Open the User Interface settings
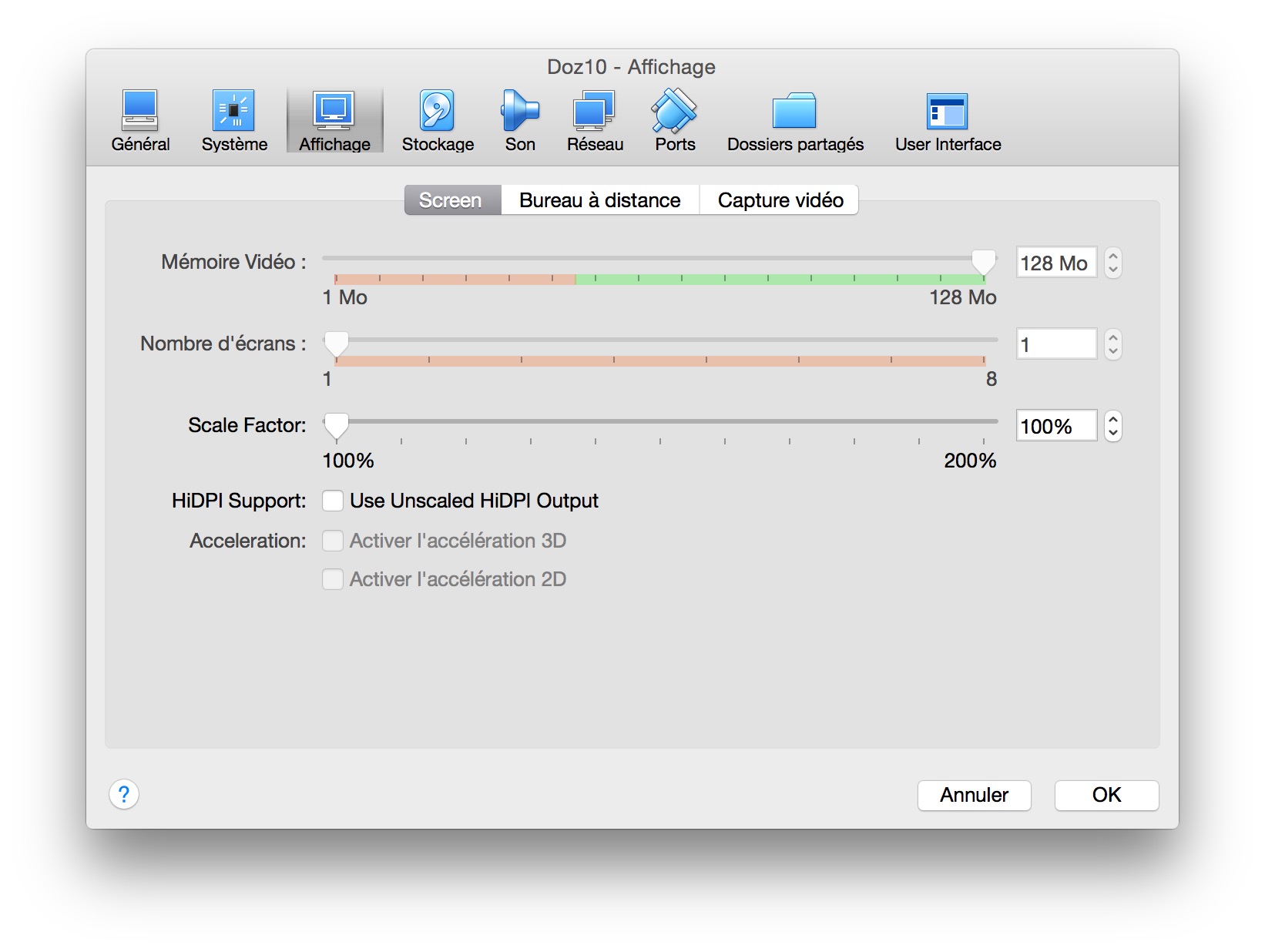The width and height of the screenshot is (1265, 952). coord(948,121)
